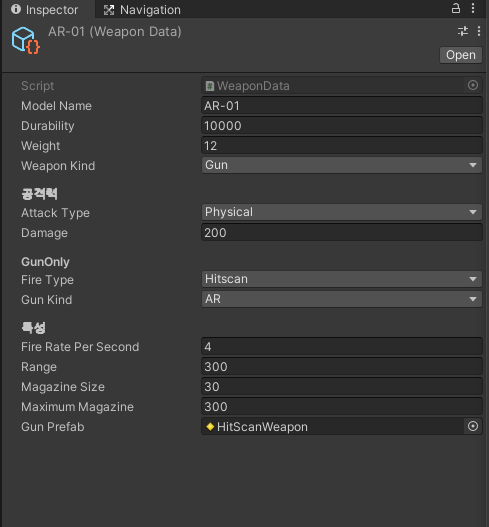Image resolution: width=489 pixels, height=527 pixels.
Task: Click the HitScanWeapon prefab diamond icon
Action: click(x=210, y=427)
